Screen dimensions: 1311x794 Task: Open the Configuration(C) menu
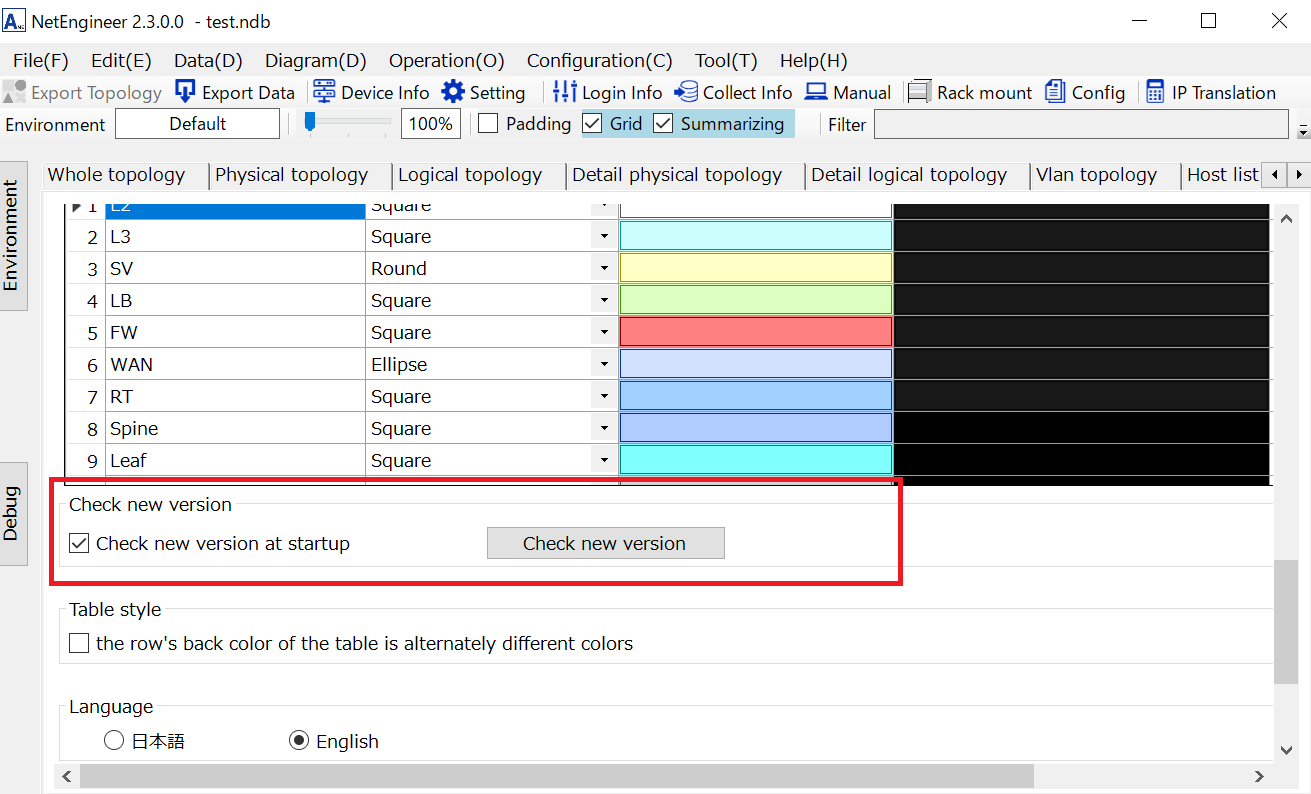click(599, 60)
